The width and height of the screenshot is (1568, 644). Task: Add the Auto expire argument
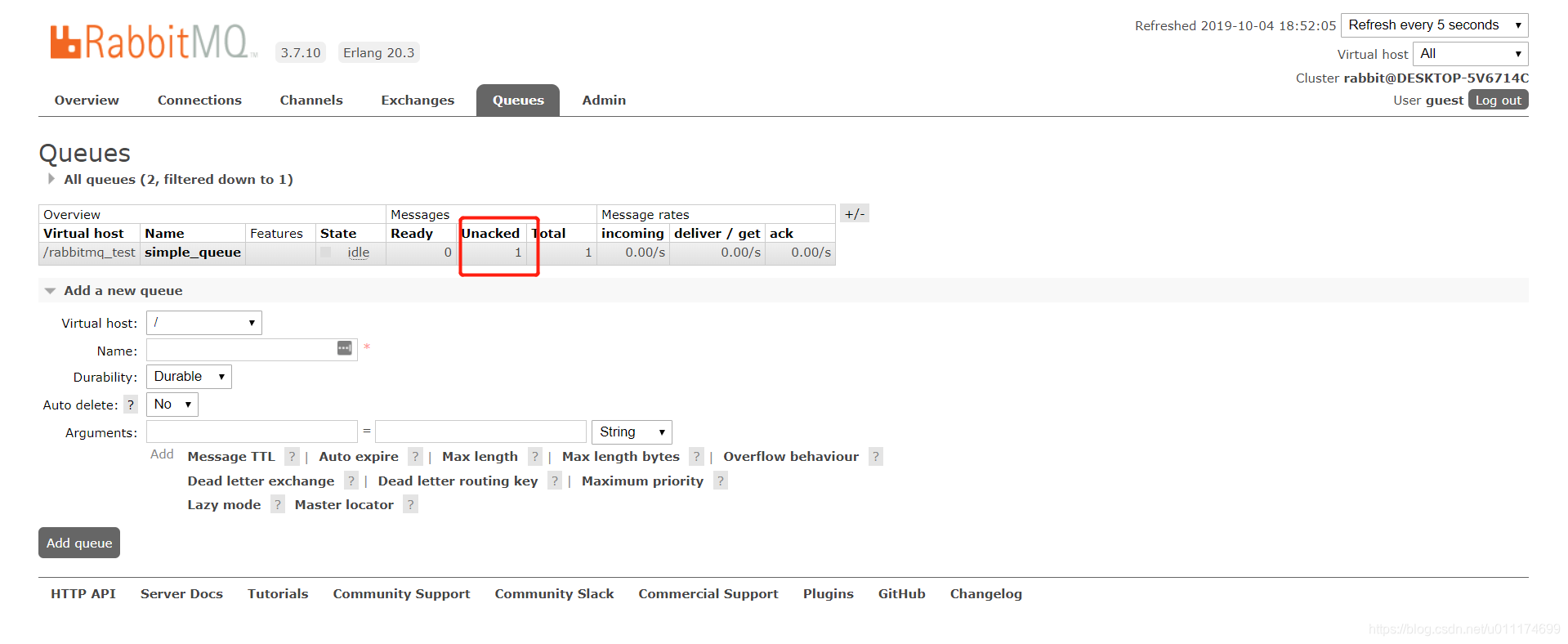point(359,457)
